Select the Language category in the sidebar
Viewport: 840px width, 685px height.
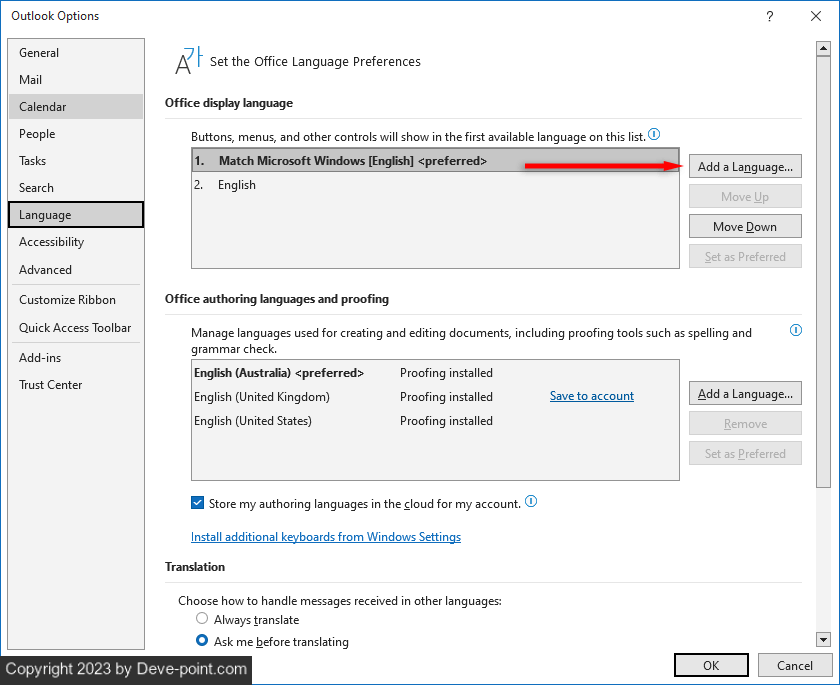(76, 215)
